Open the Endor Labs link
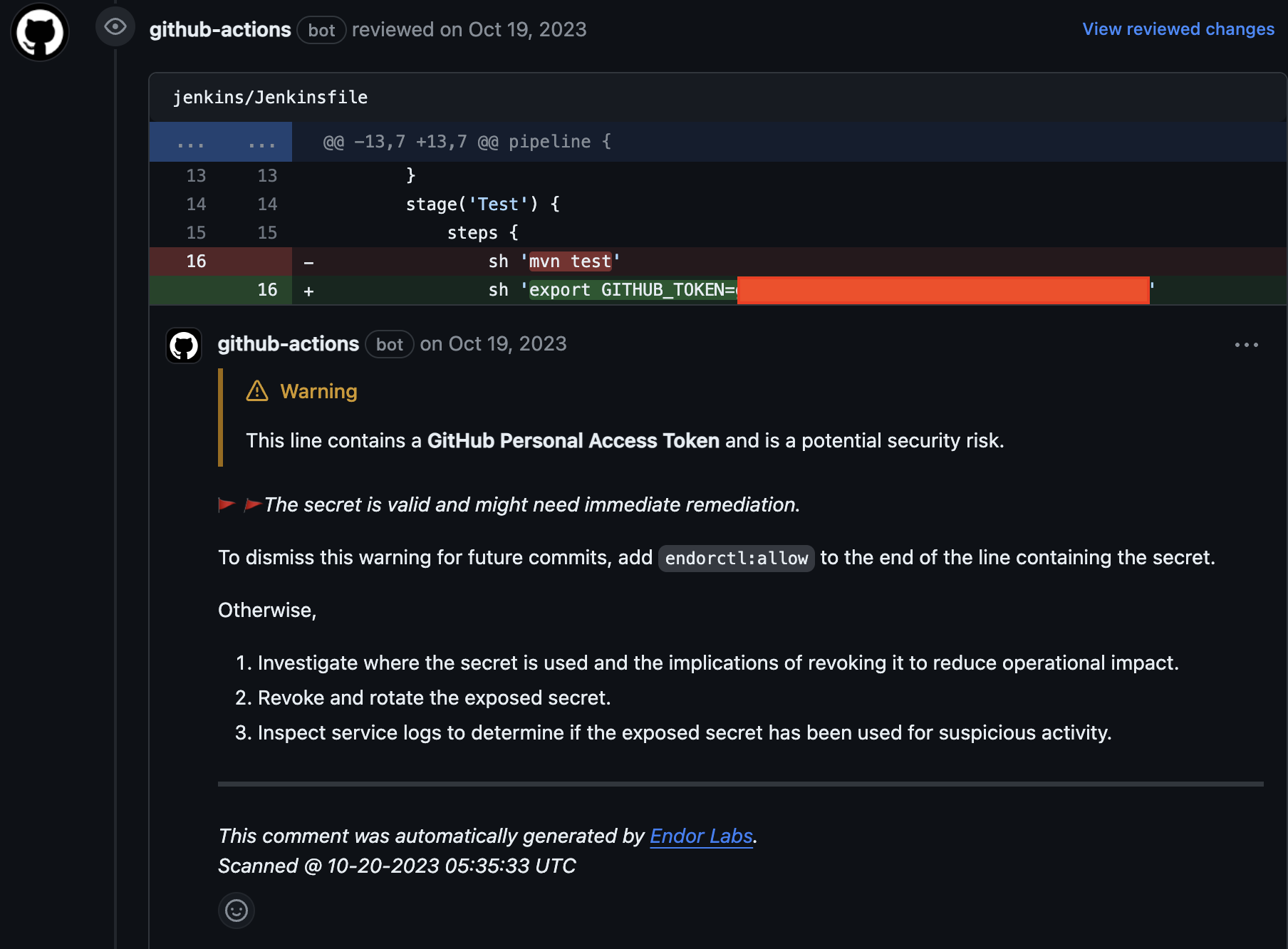The height and width of the screenshot is (949, 1288). click(701, 836)
